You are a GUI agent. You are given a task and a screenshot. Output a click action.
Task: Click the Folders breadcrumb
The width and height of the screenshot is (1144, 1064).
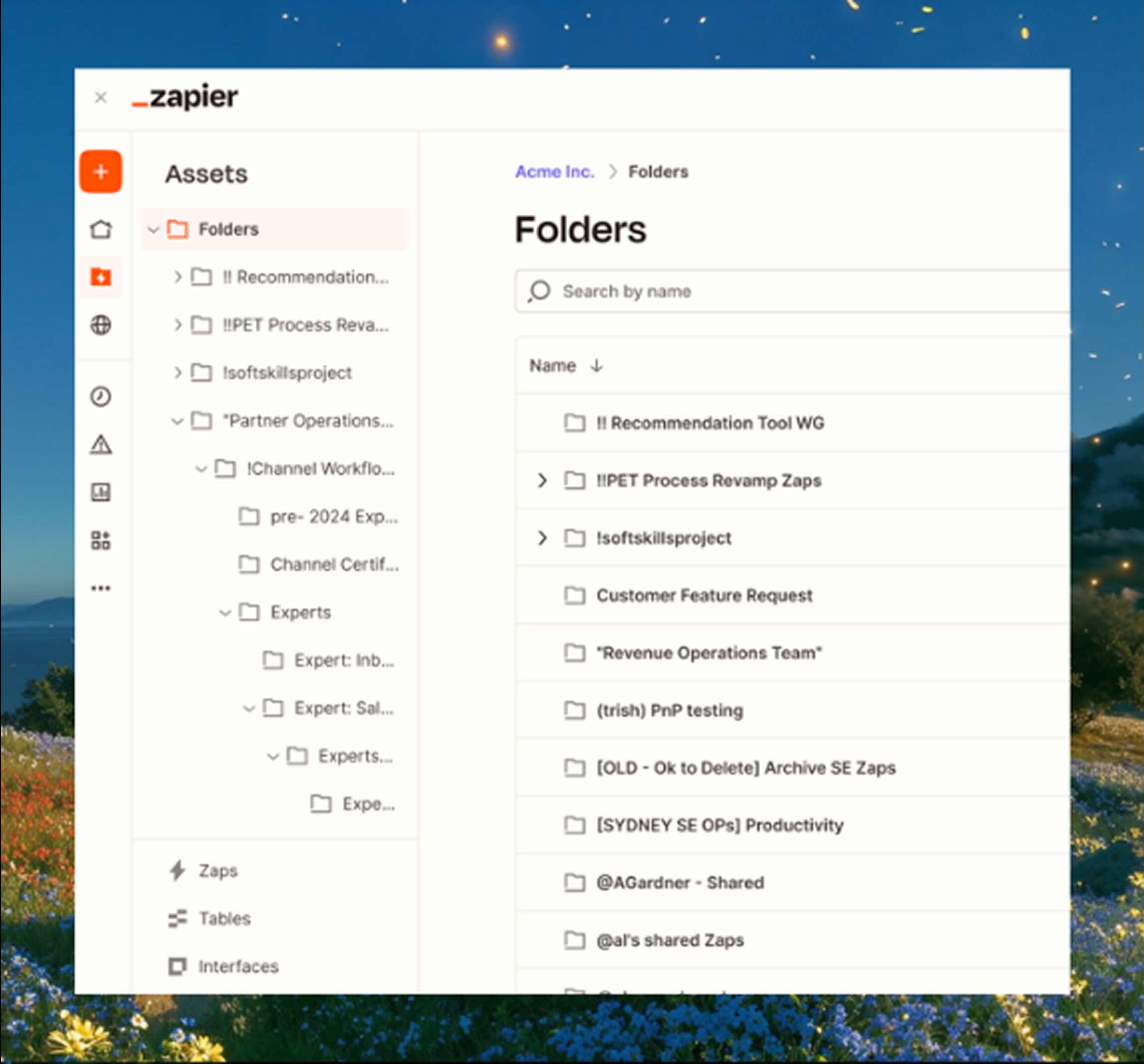(x=658, y=172)
